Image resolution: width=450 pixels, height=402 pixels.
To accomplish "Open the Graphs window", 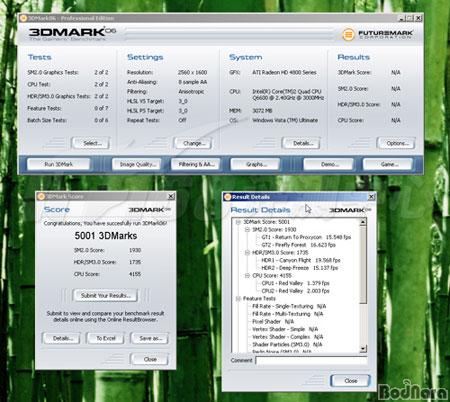I will coord(256,164).
